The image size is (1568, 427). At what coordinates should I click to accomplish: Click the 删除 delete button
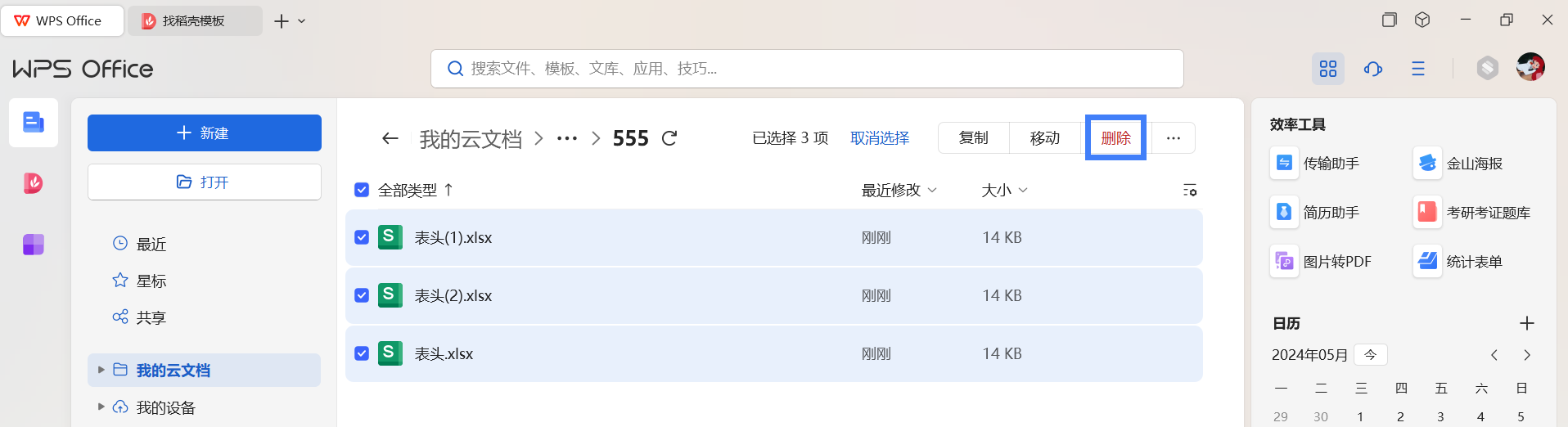[x=1115, y=137]
